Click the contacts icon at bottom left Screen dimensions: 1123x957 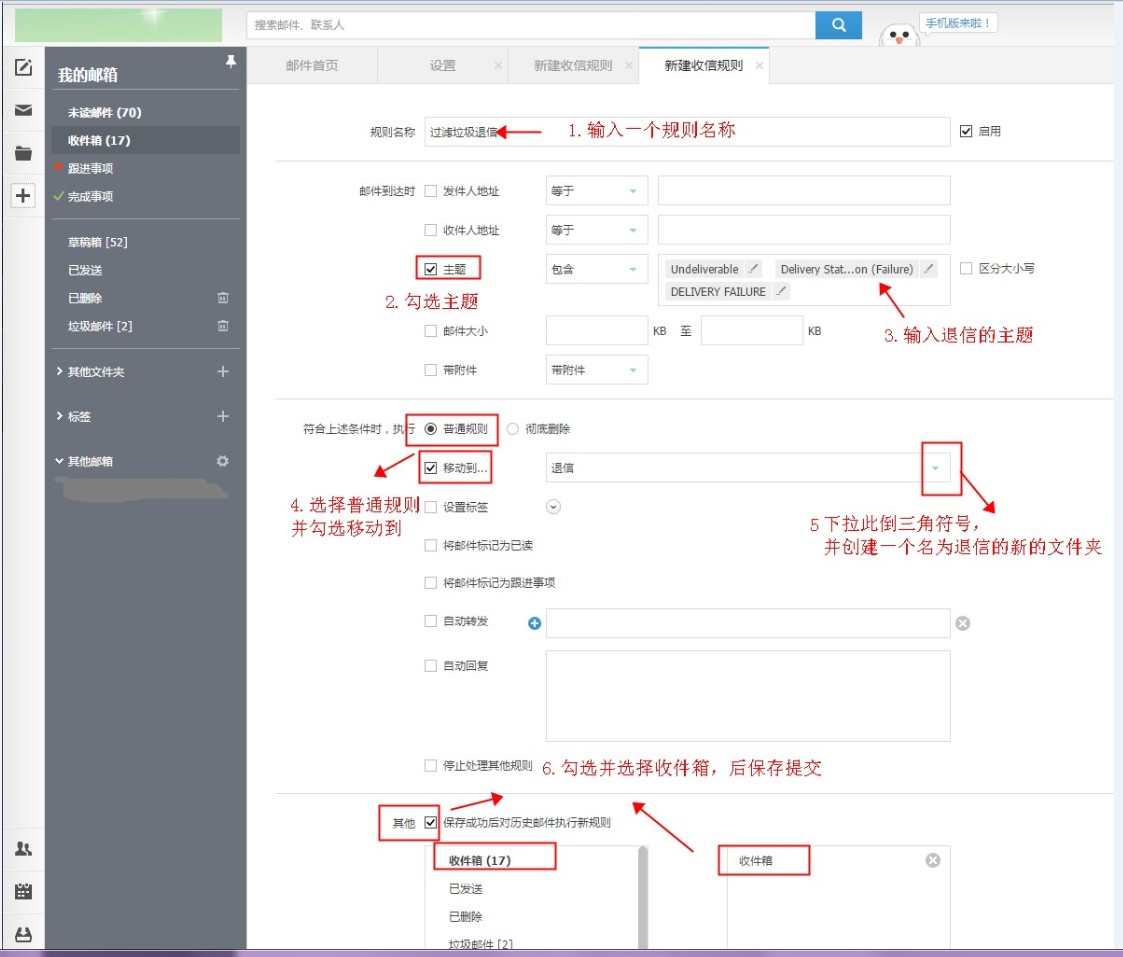[x=23, y=849]
